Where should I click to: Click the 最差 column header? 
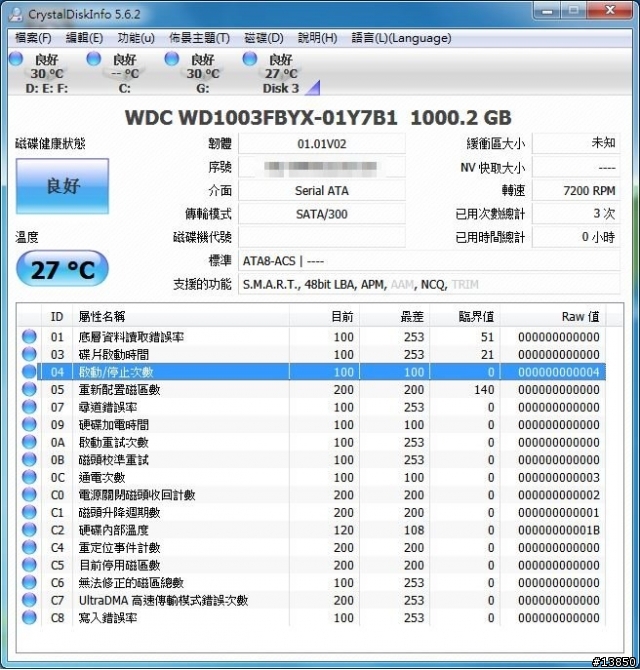point(395,317)
